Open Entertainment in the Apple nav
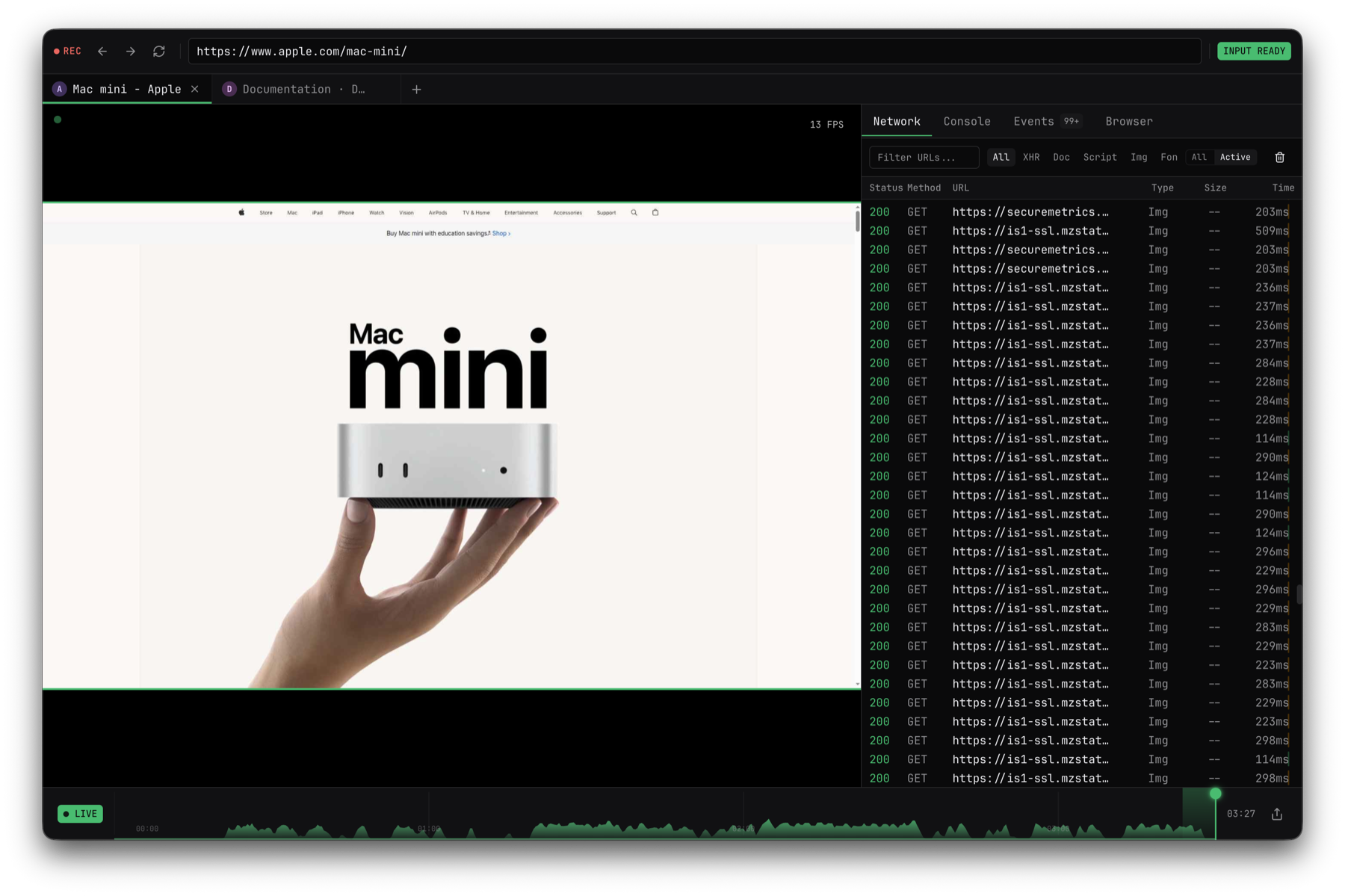This screenshot has width=1345, height=896. (x=521, y=212)
